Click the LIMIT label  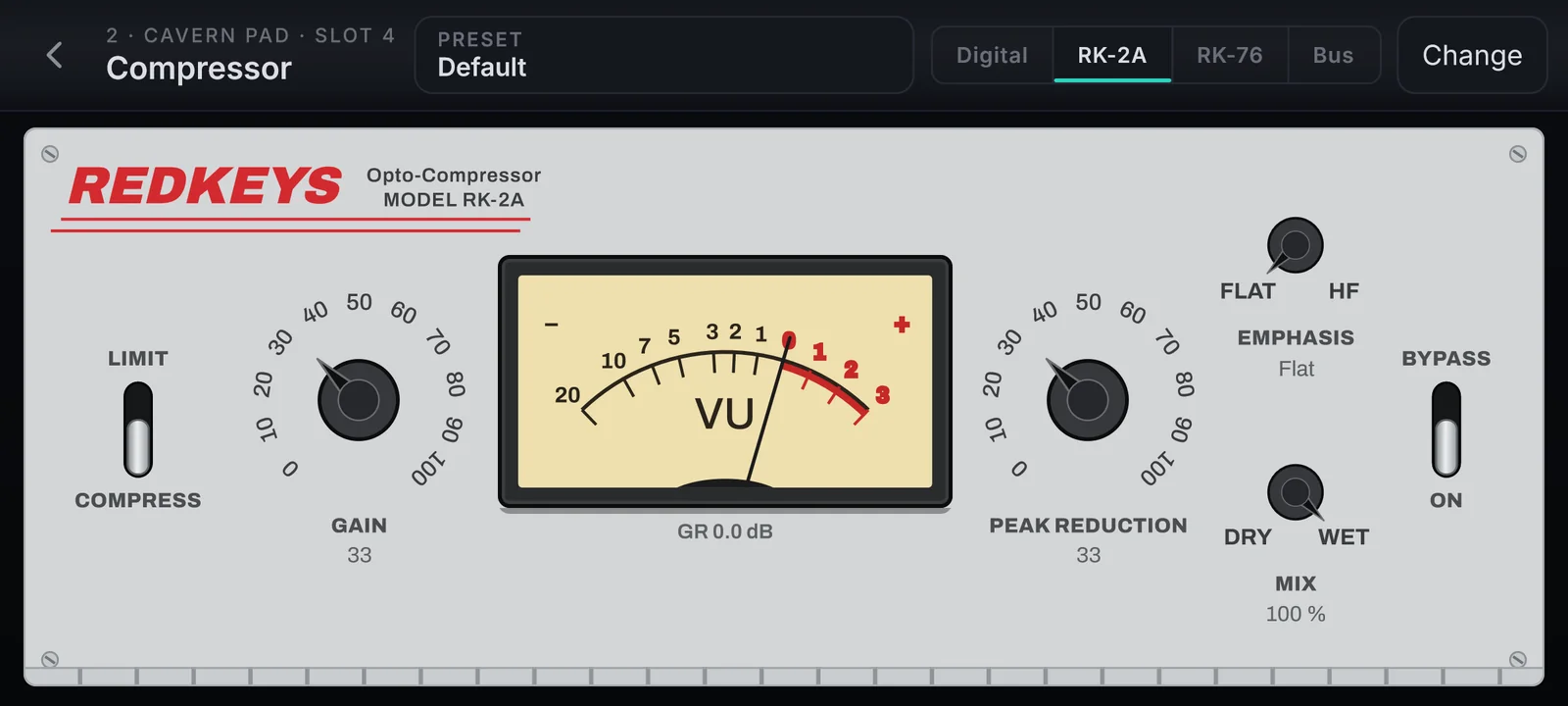[138, 359]
